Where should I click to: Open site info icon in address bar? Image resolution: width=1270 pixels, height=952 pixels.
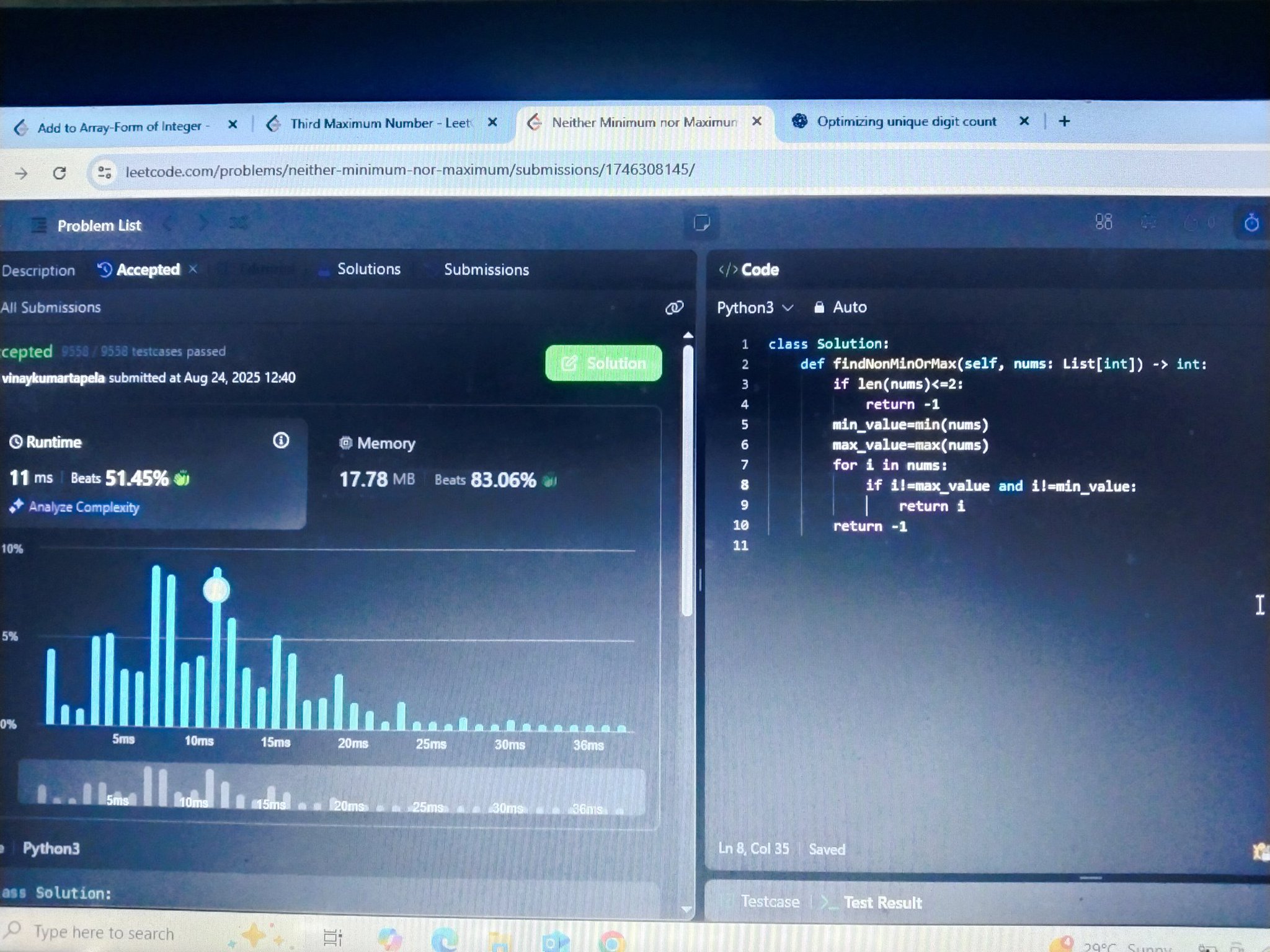pos(104,172)
